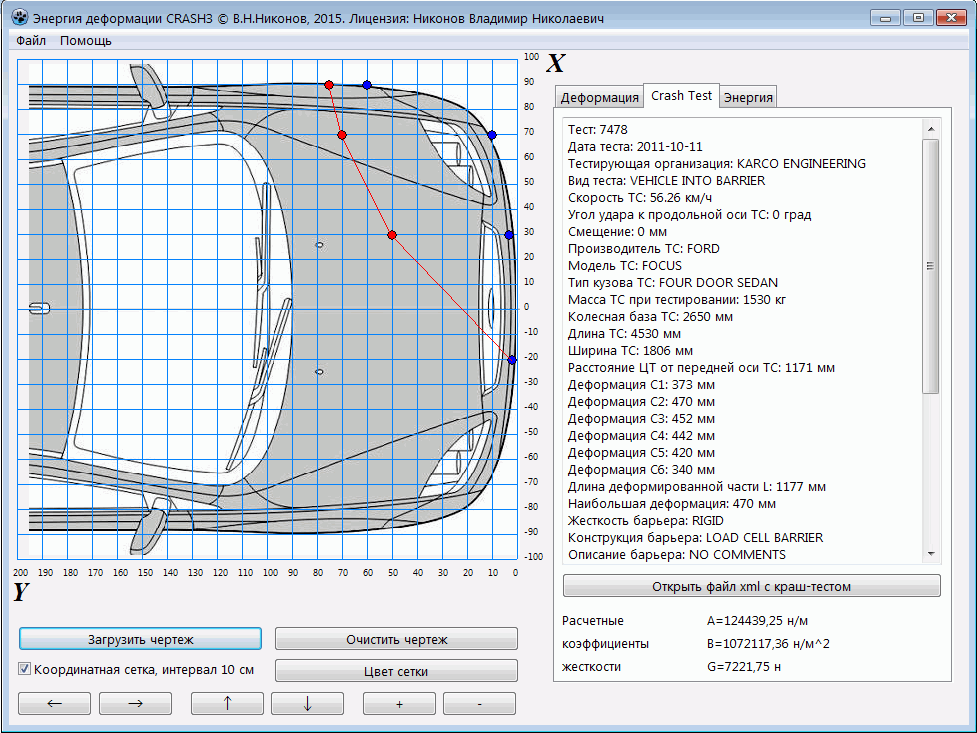
Task: Zoom in with the plus button
Action: (x=399, y=704)
